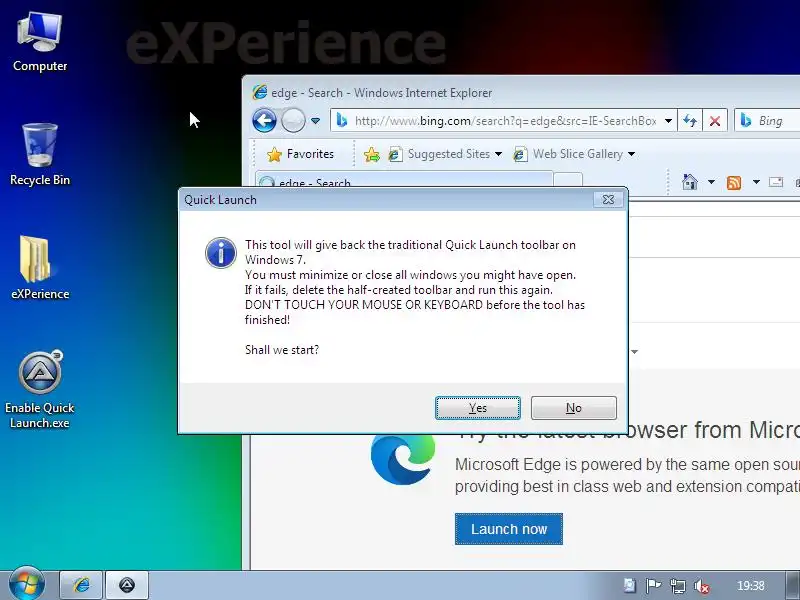
Task: Click the Add to Favorites Bar icon
Action: [x=371, y=154]
